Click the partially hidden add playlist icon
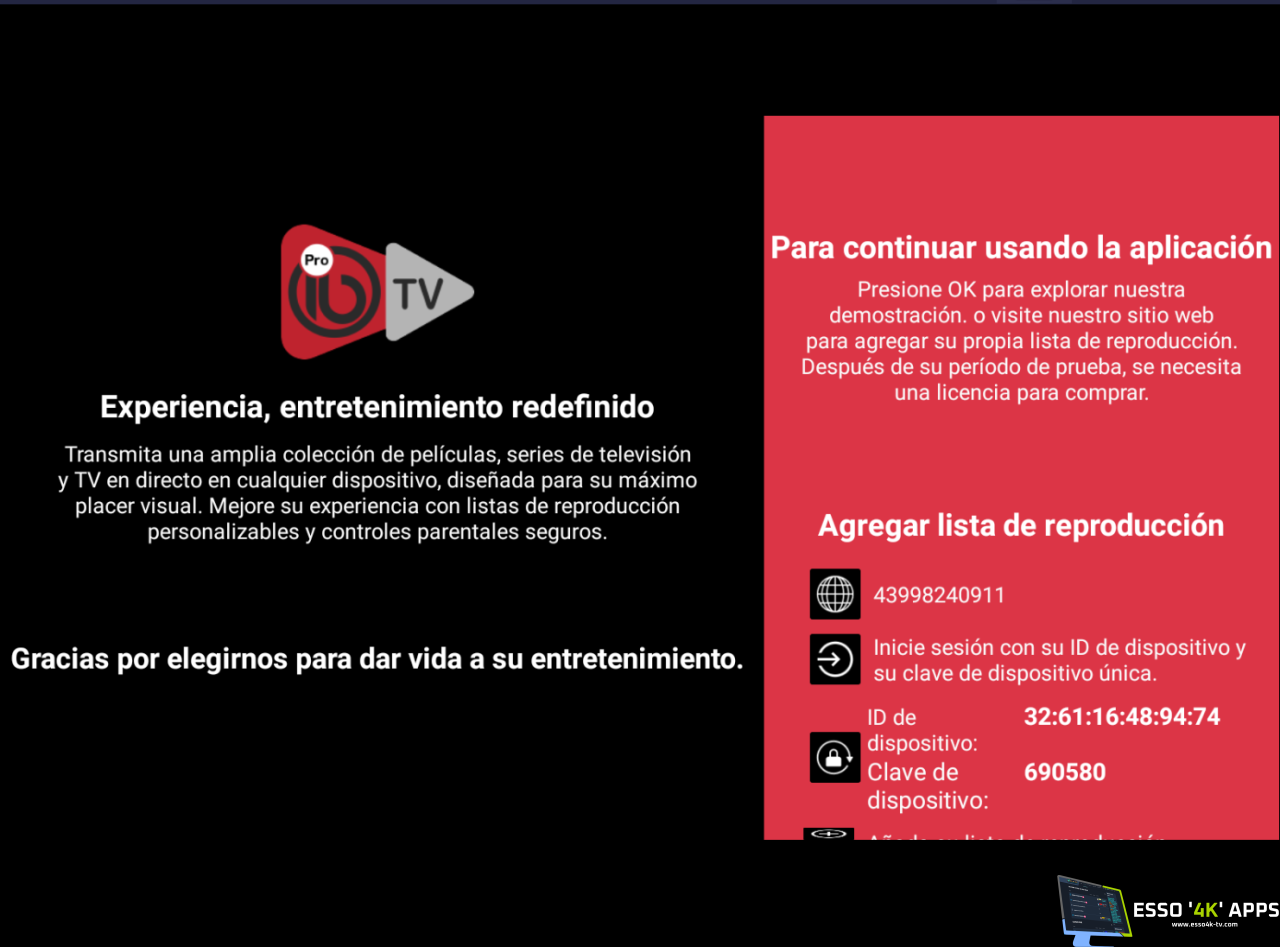The image size is (1280, 947). point(829,833)
